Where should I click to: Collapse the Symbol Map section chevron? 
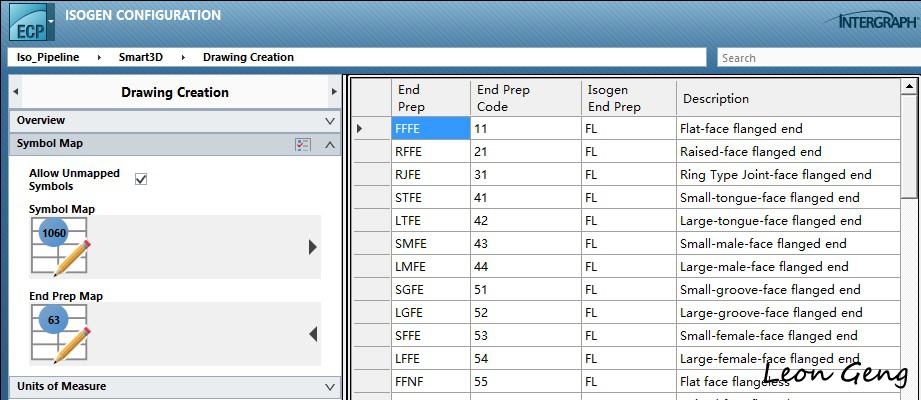pyautogui.click(x=330, y=144)
